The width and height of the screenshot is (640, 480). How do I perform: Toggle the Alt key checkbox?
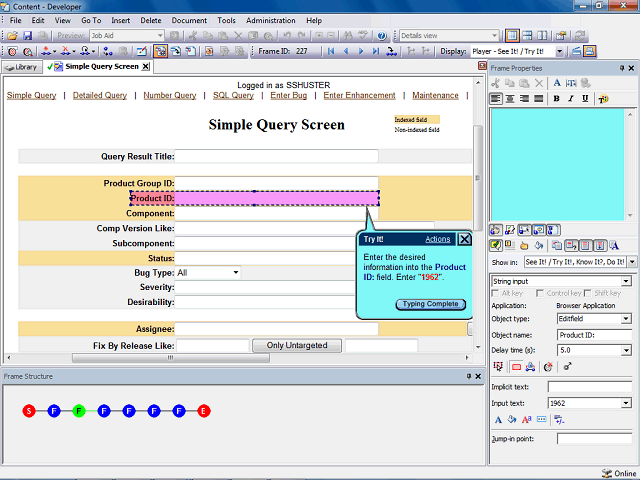click(496, 293)
